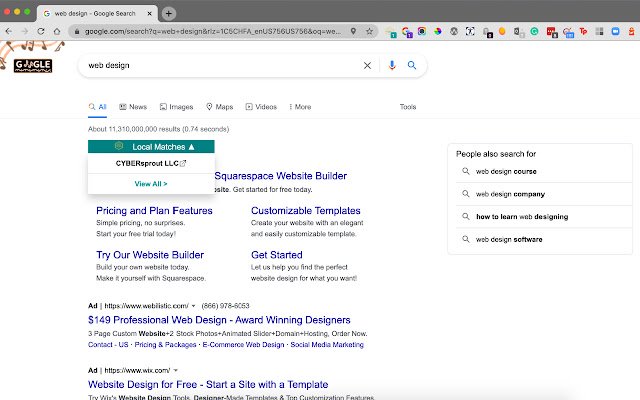Select the web design Google Search tab

point(95,13)
